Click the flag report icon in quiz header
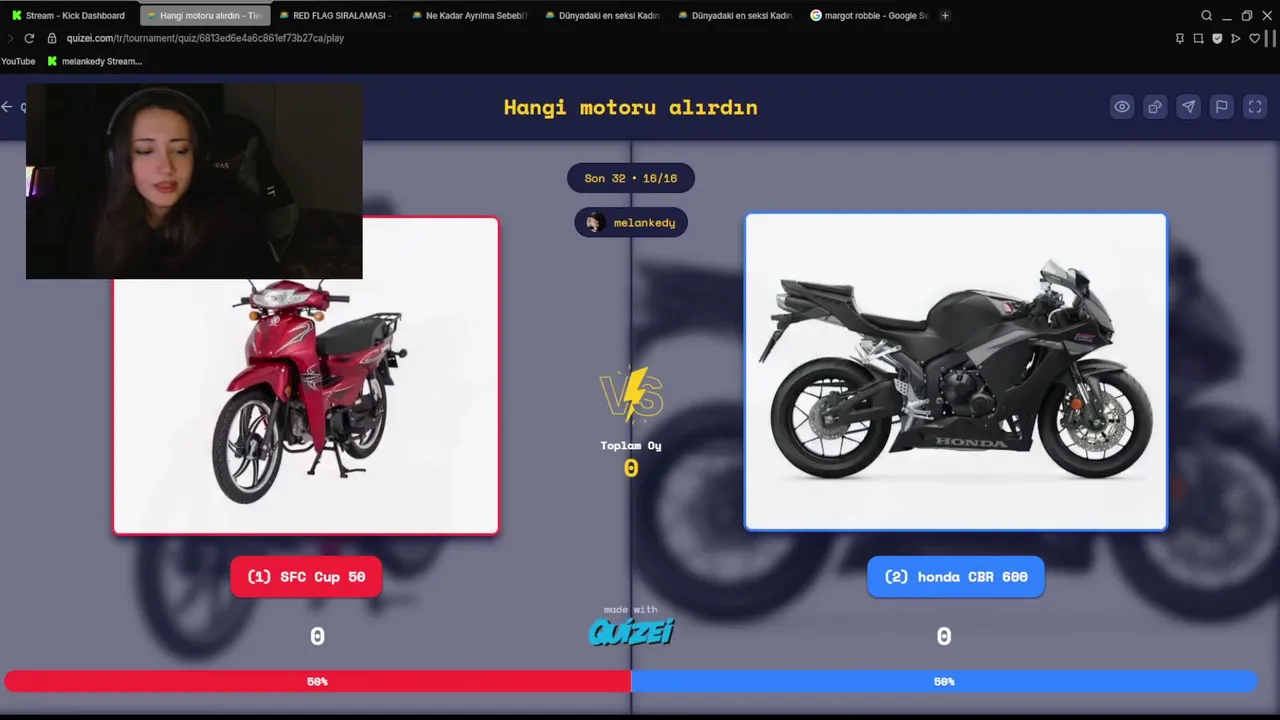Viewport: 1280px width, 720px height. coord(1221,107)
